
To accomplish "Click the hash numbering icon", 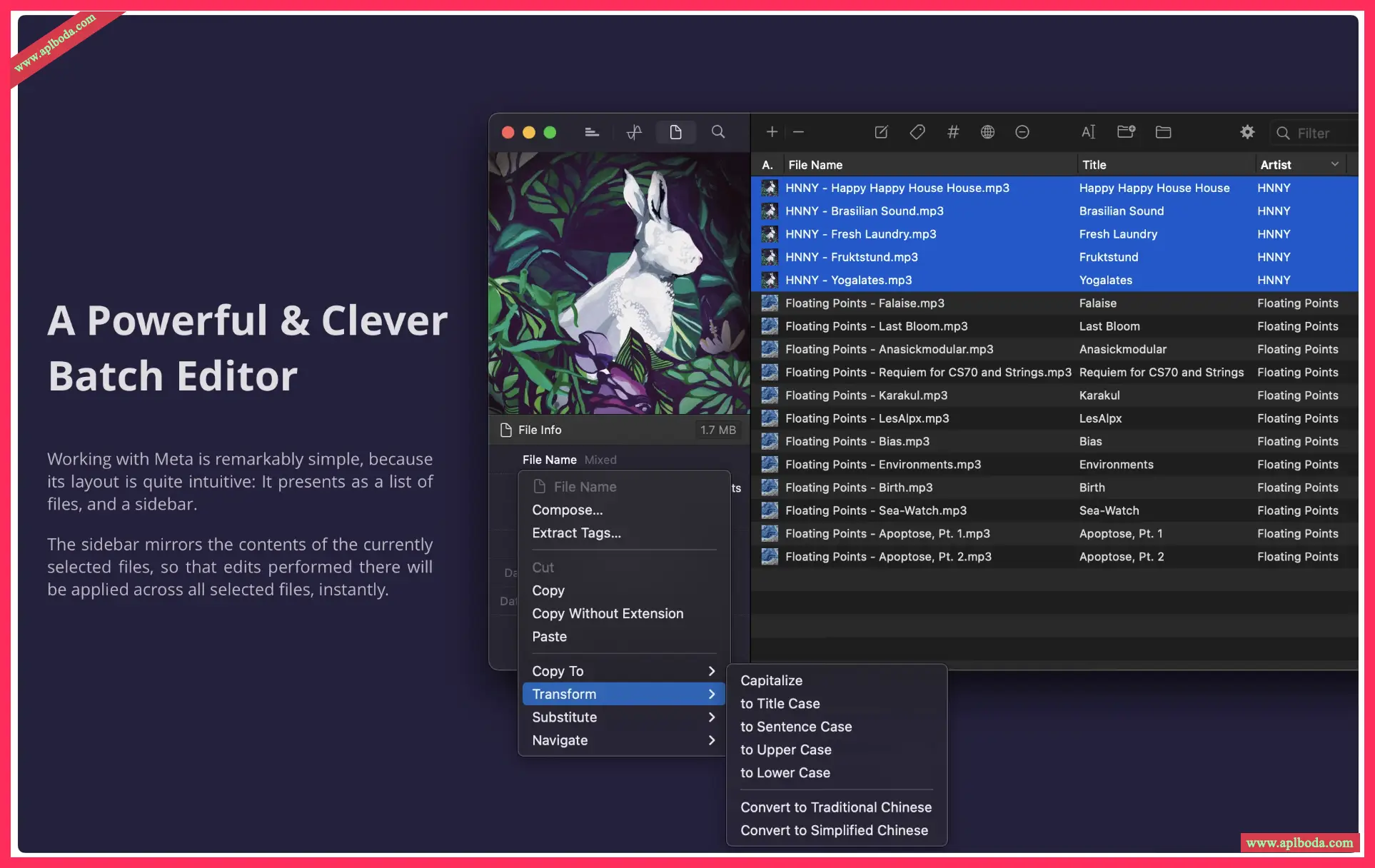I will [952, 132].
